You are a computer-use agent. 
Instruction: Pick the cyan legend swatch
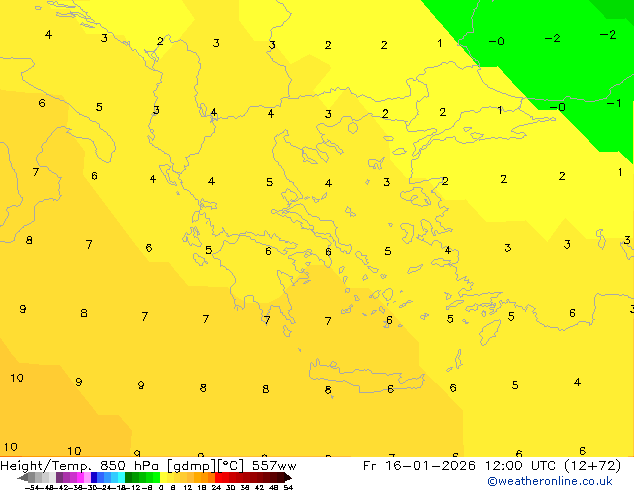click(x=122, y=477)
